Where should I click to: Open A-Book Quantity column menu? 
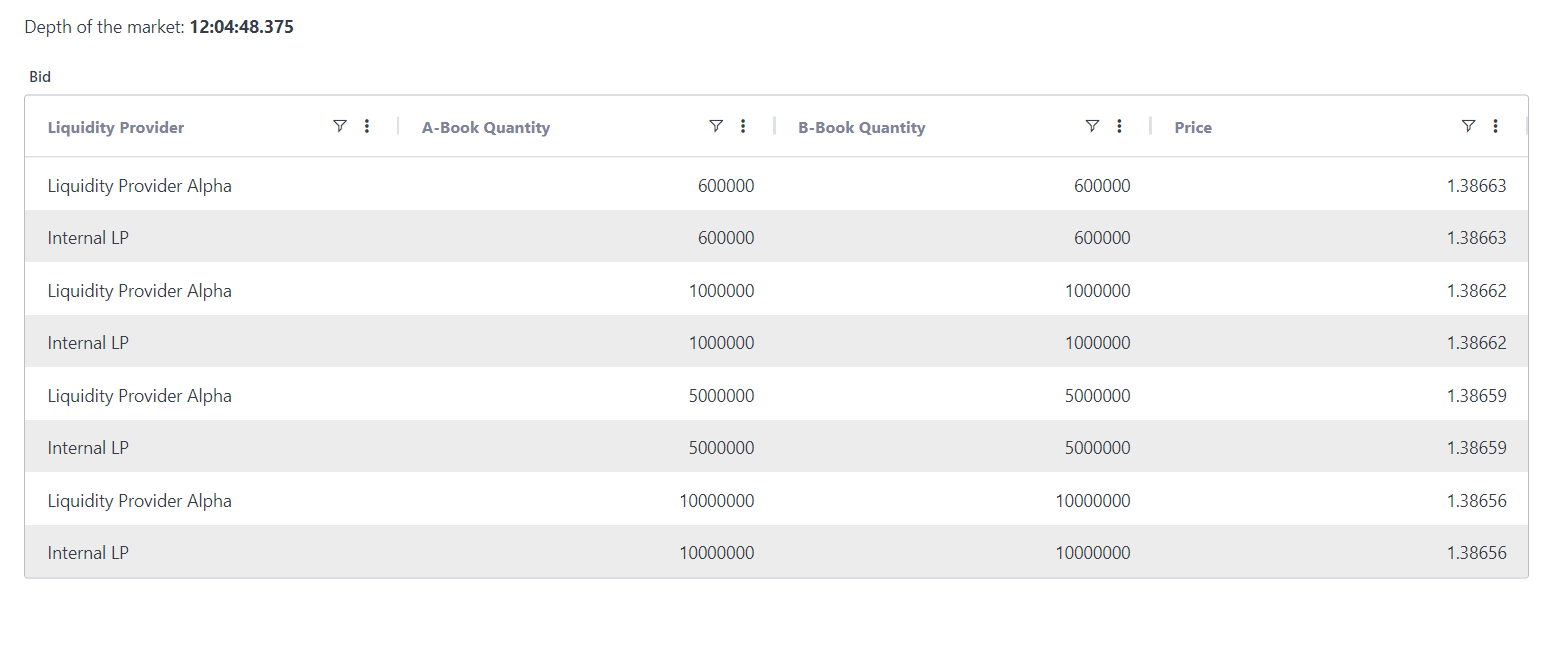pos(743,126)
